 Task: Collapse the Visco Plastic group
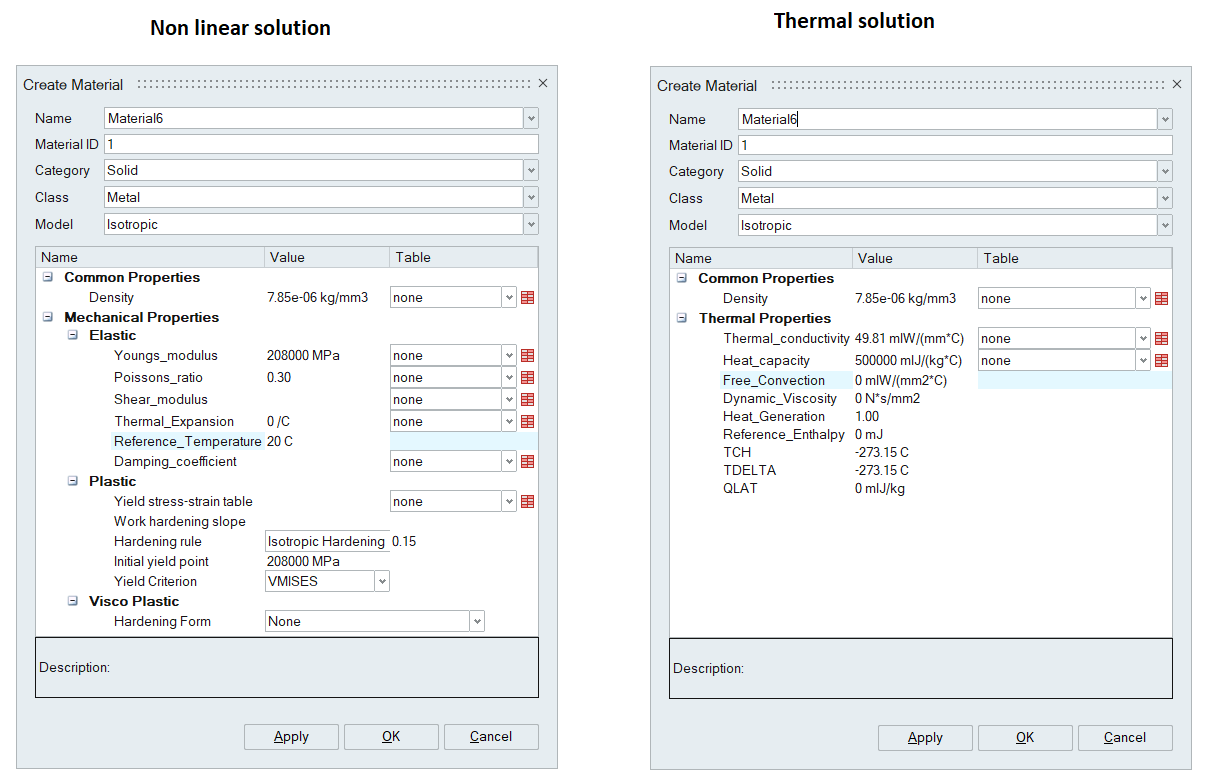(72, 601)
